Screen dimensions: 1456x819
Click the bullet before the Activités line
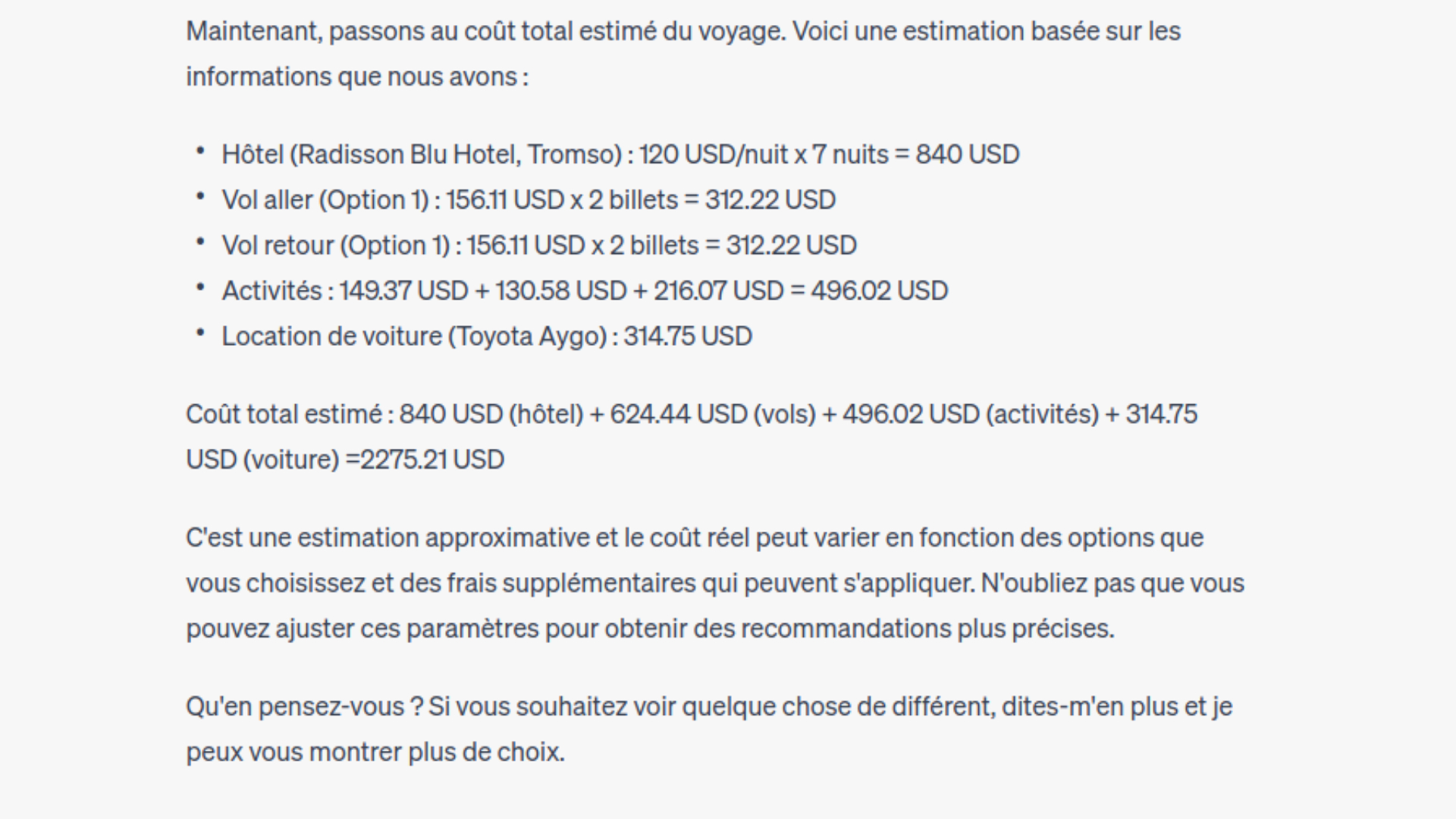point(200,288)
